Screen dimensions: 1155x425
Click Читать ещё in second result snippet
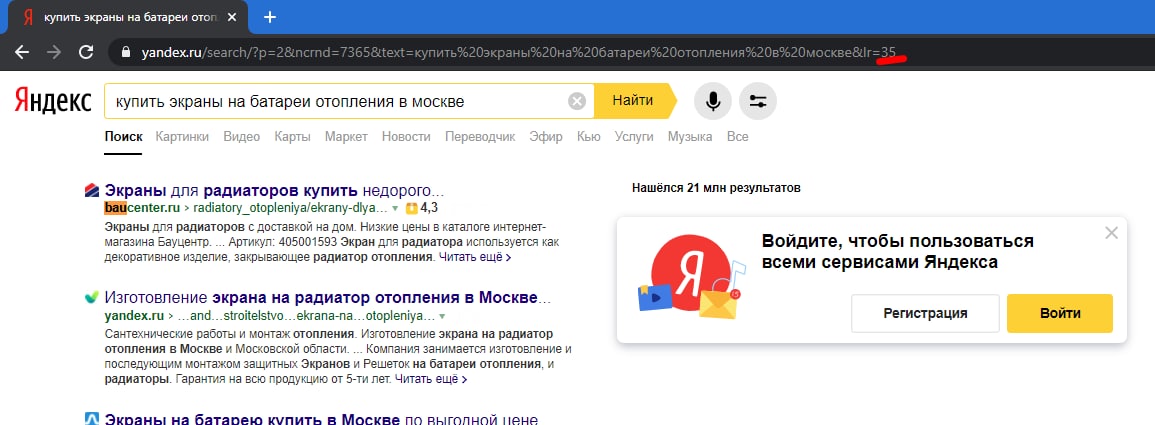click(431, 380)
